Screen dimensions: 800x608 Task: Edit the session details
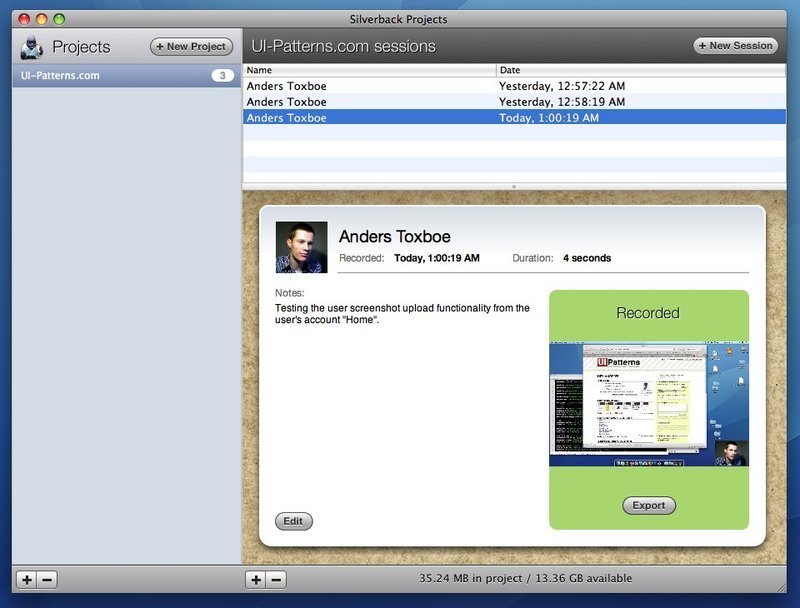coord(293,521)
